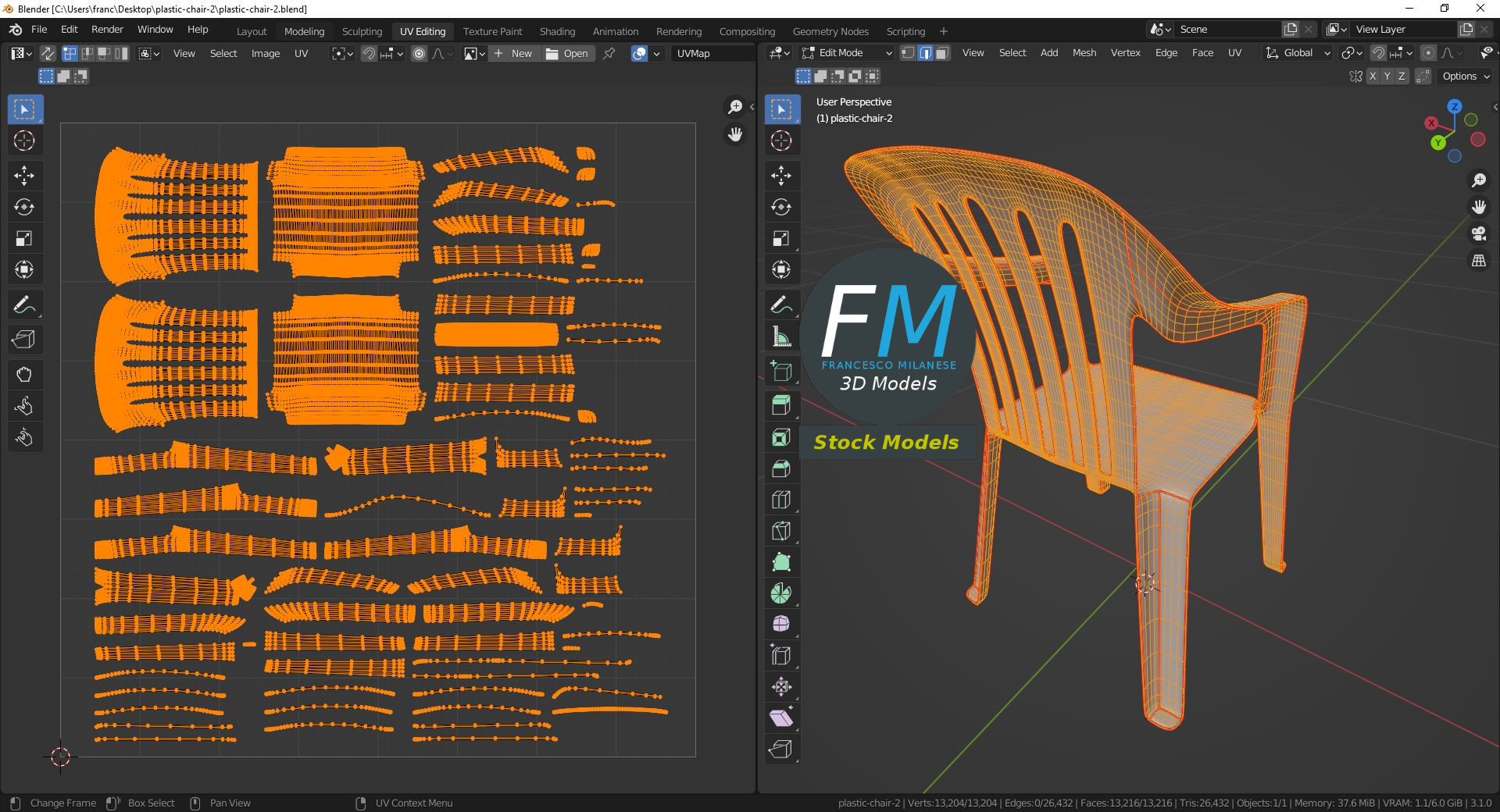Select the Bevel tool in 3D viewport
Viewport: 1500px width, 812px height.
(x=780, y=468)
